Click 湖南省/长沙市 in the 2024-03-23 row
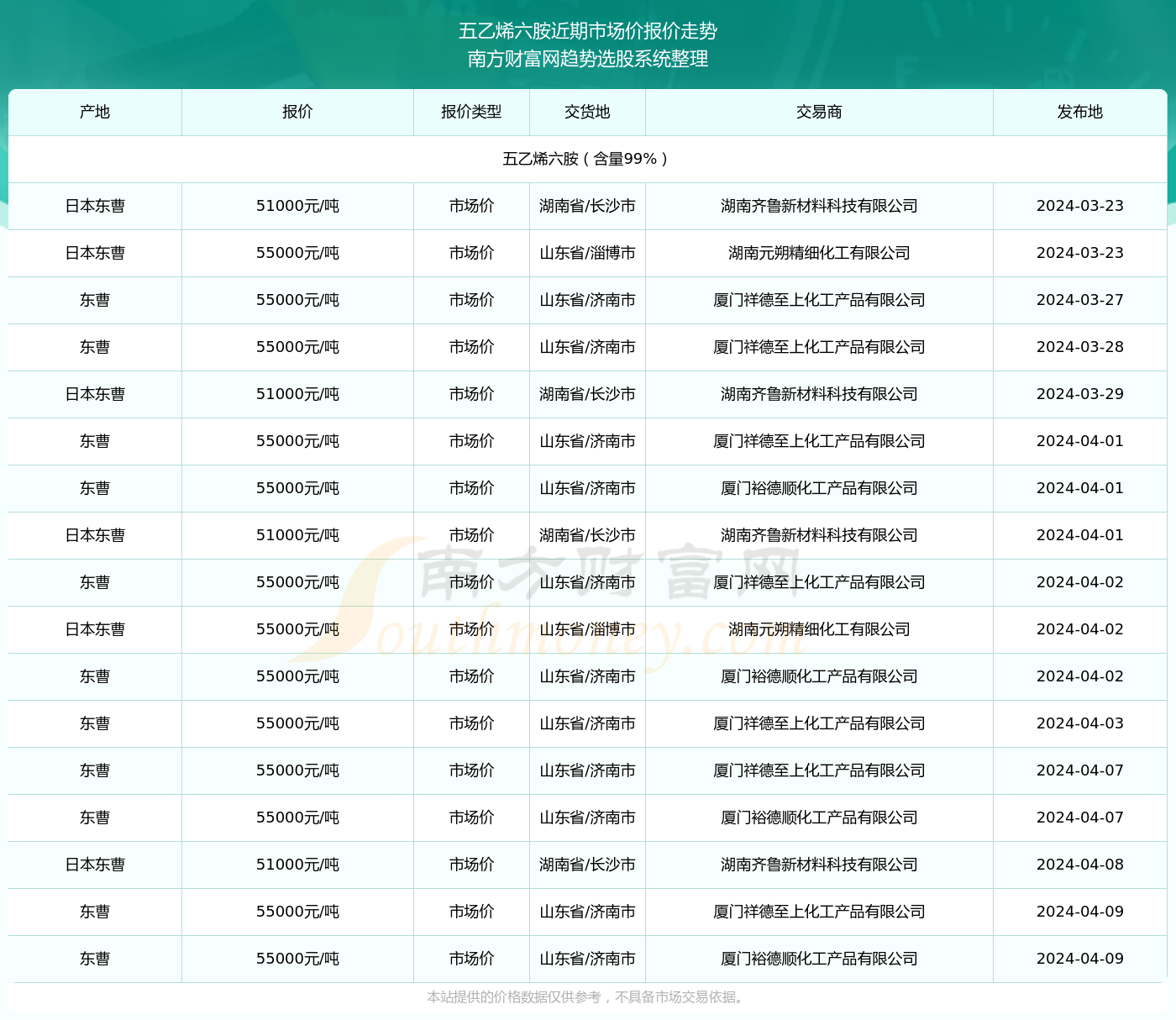1176x1020 pixels. coord(587,206)
